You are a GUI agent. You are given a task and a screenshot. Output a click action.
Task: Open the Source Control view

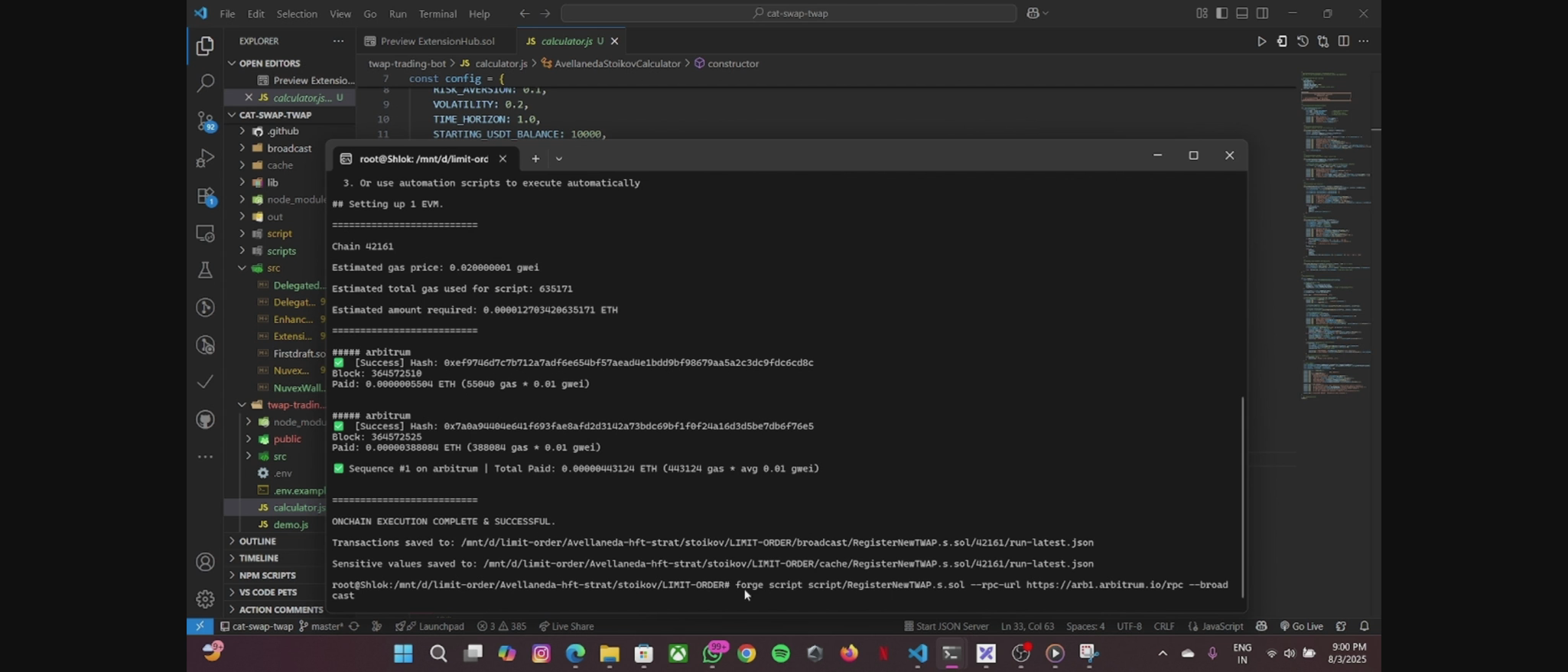point(204,120)
